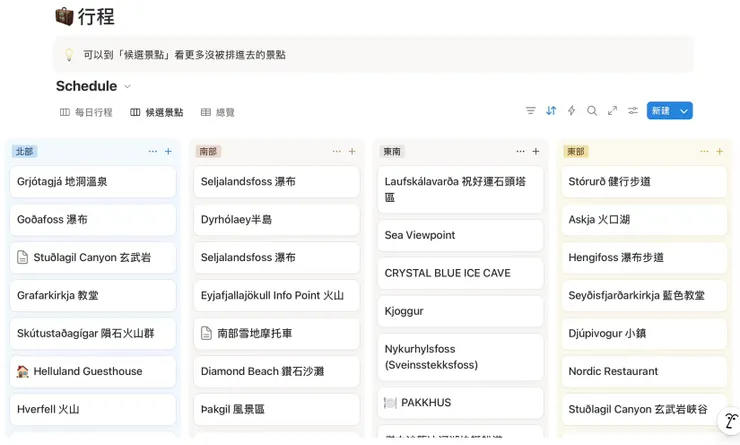Open the Stórurð 健行步道 card
The image size is (740, 445).
pyautogui.click(x=644, y=182)
